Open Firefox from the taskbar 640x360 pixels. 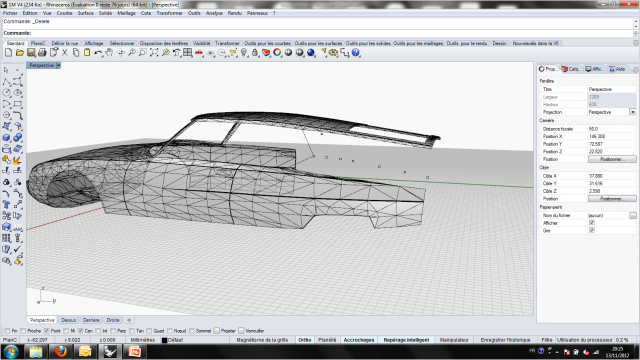point(60,351)
